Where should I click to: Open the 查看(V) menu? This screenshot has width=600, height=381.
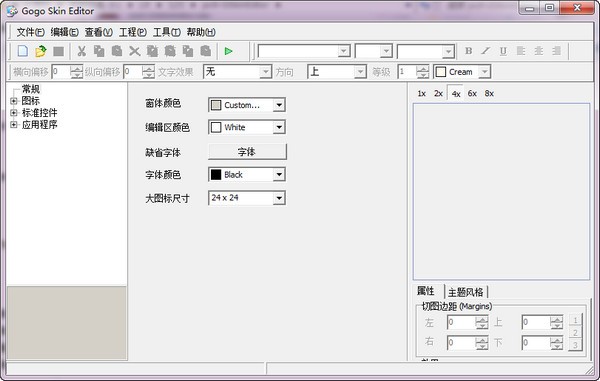pos(98,32)
